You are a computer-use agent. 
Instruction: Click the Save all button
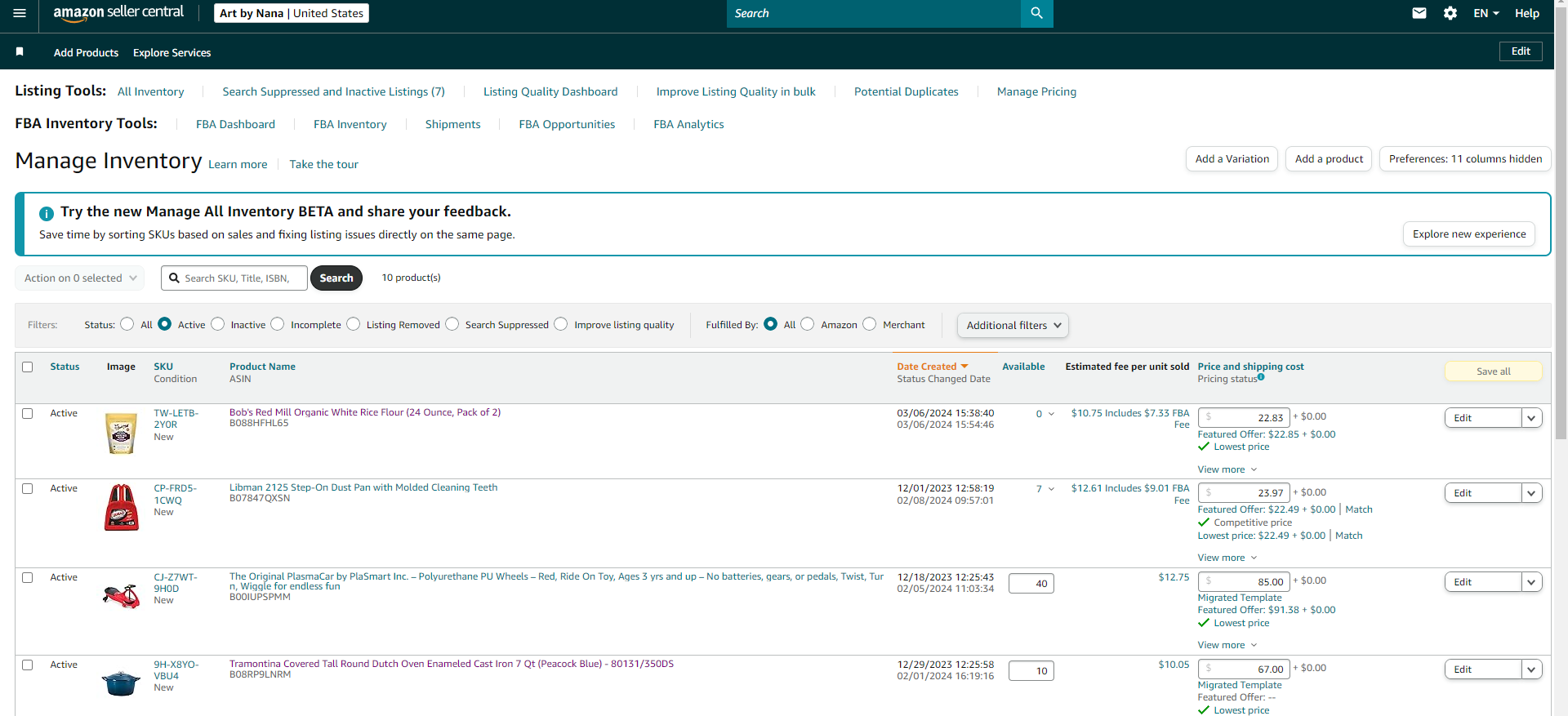point(1494,371)
